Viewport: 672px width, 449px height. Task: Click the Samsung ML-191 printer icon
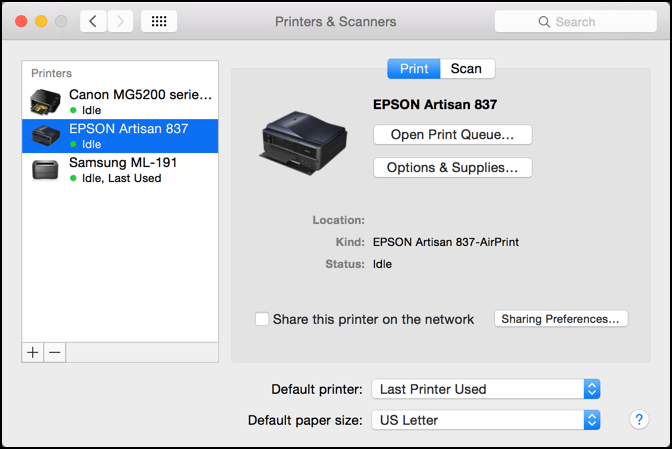45,170
